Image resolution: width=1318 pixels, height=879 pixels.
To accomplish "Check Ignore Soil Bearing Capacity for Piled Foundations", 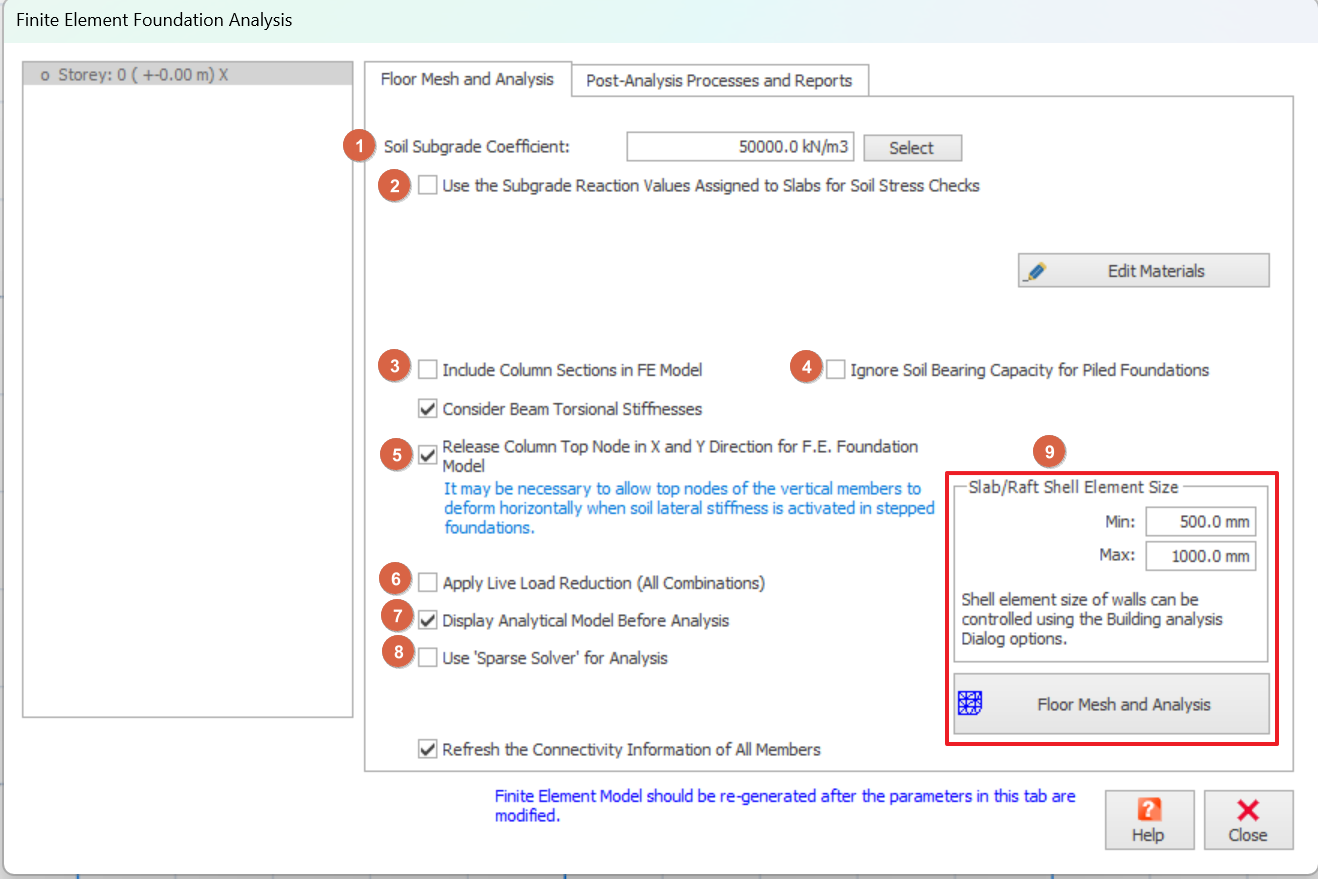I will [836, 370].
